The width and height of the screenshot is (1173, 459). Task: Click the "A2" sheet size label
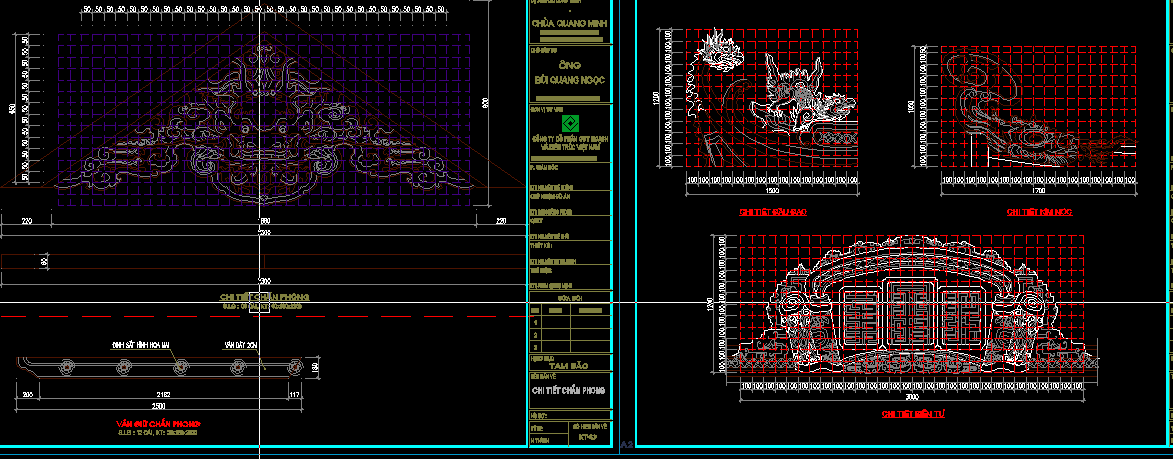[x=627, y=444]
